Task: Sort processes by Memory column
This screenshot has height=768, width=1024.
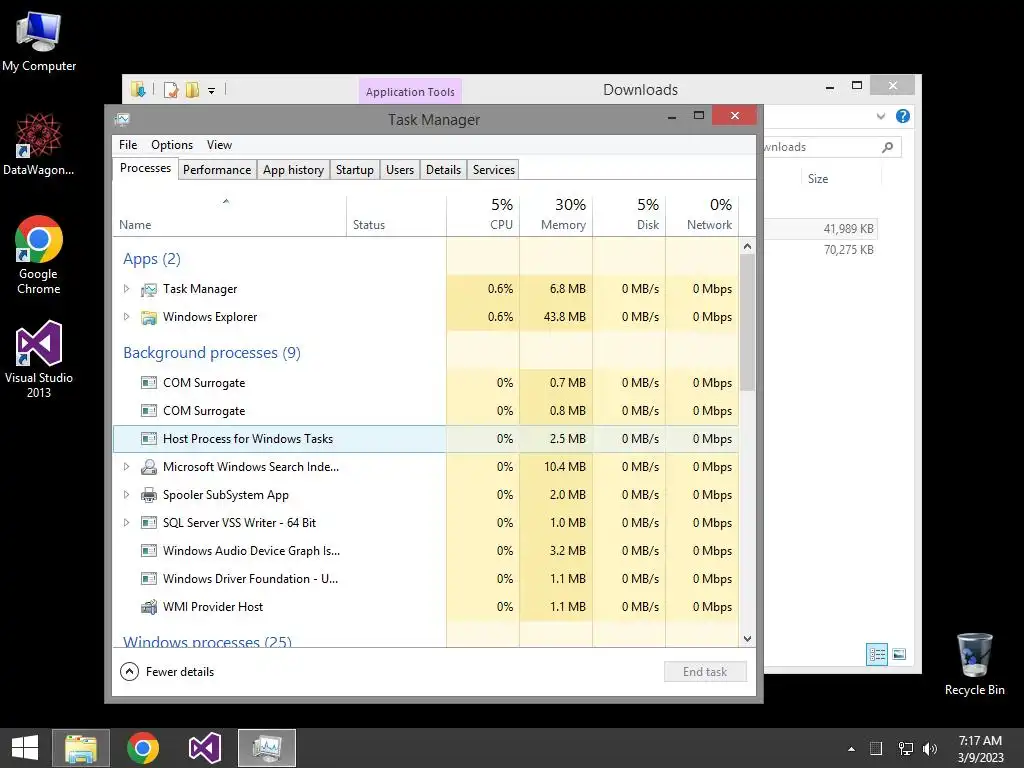Action: pos(556,215)
